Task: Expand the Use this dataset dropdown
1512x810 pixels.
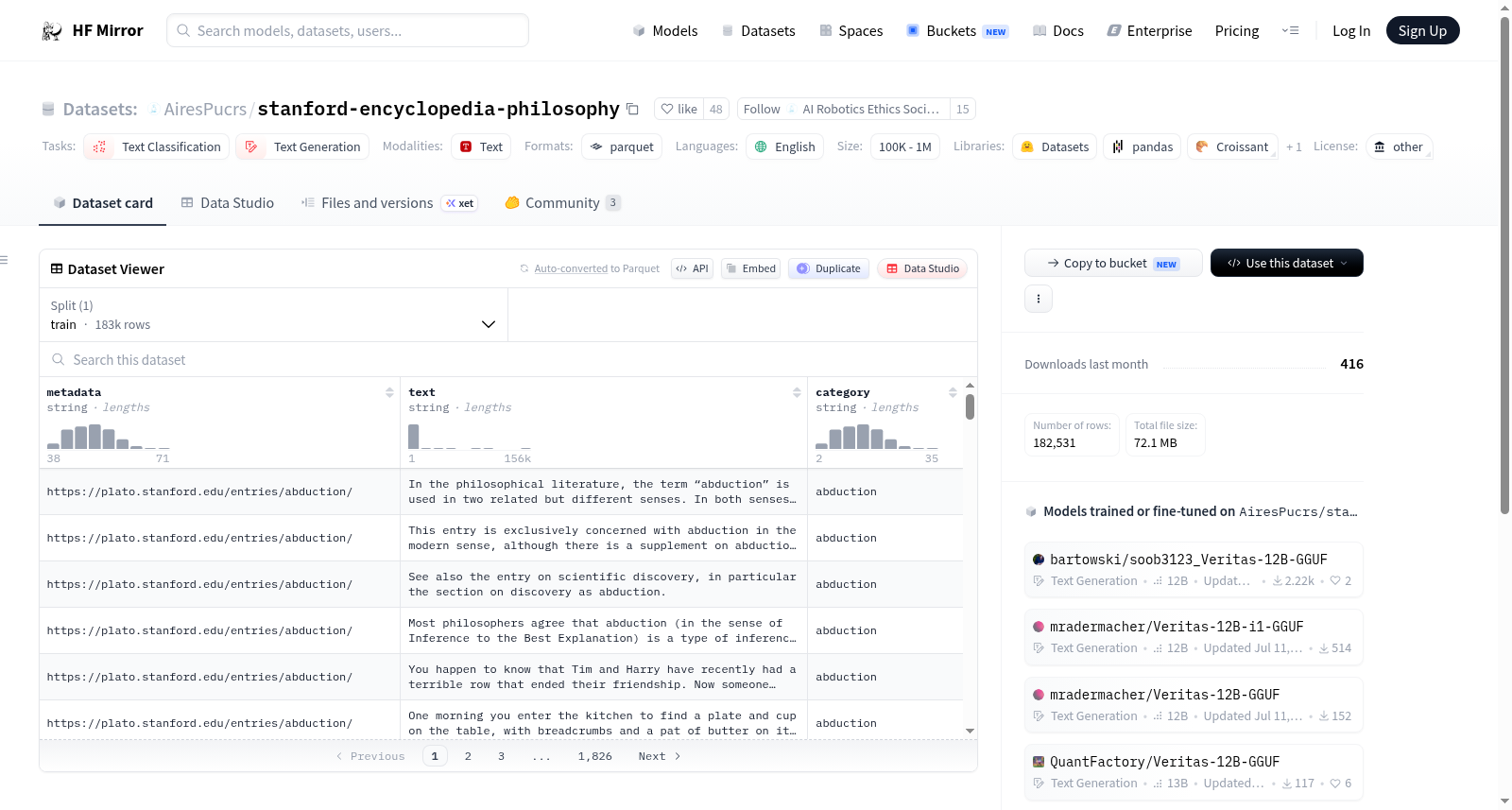Action: [x=1286, y=263]
